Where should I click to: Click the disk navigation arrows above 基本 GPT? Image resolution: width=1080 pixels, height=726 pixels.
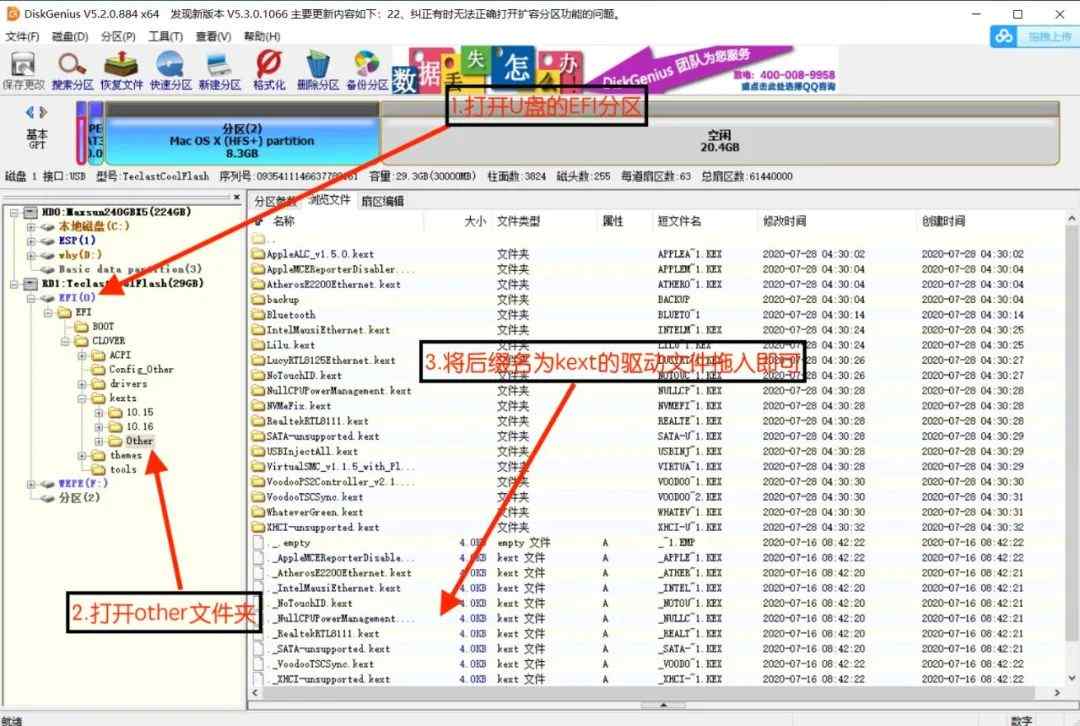pyautogui.click(x=37, y=112)
